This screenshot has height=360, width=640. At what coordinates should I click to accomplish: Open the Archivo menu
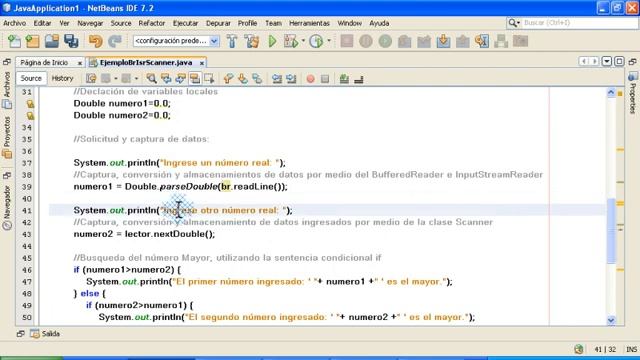point(14,23)
